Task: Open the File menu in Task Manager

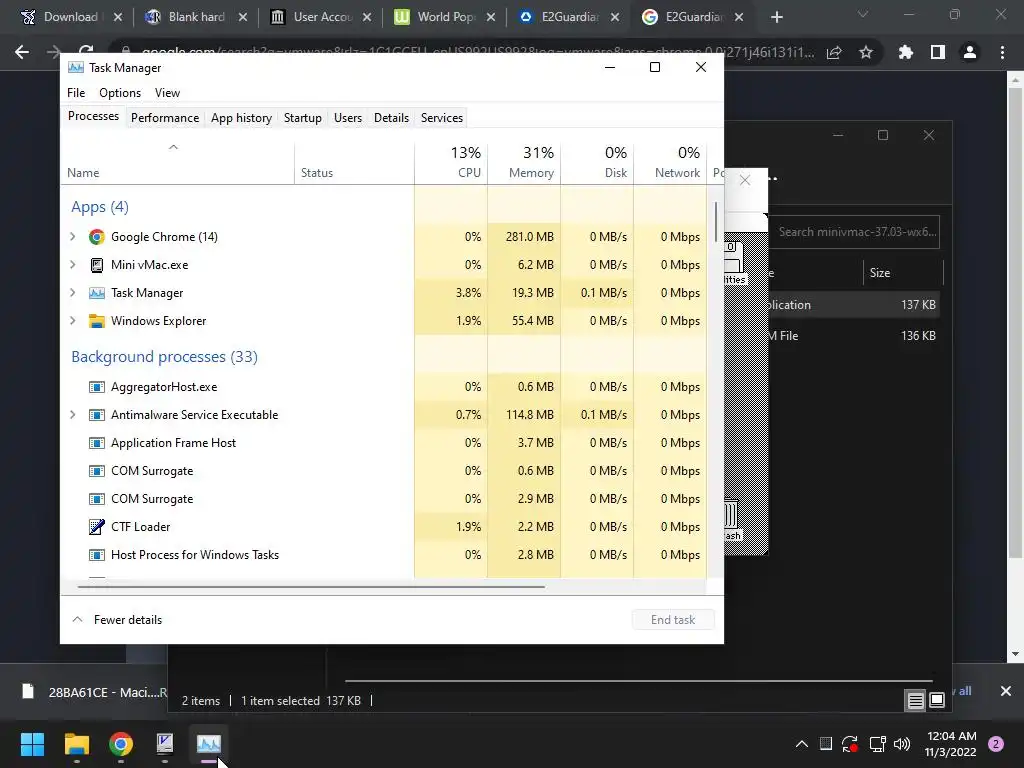Action: 76,93
